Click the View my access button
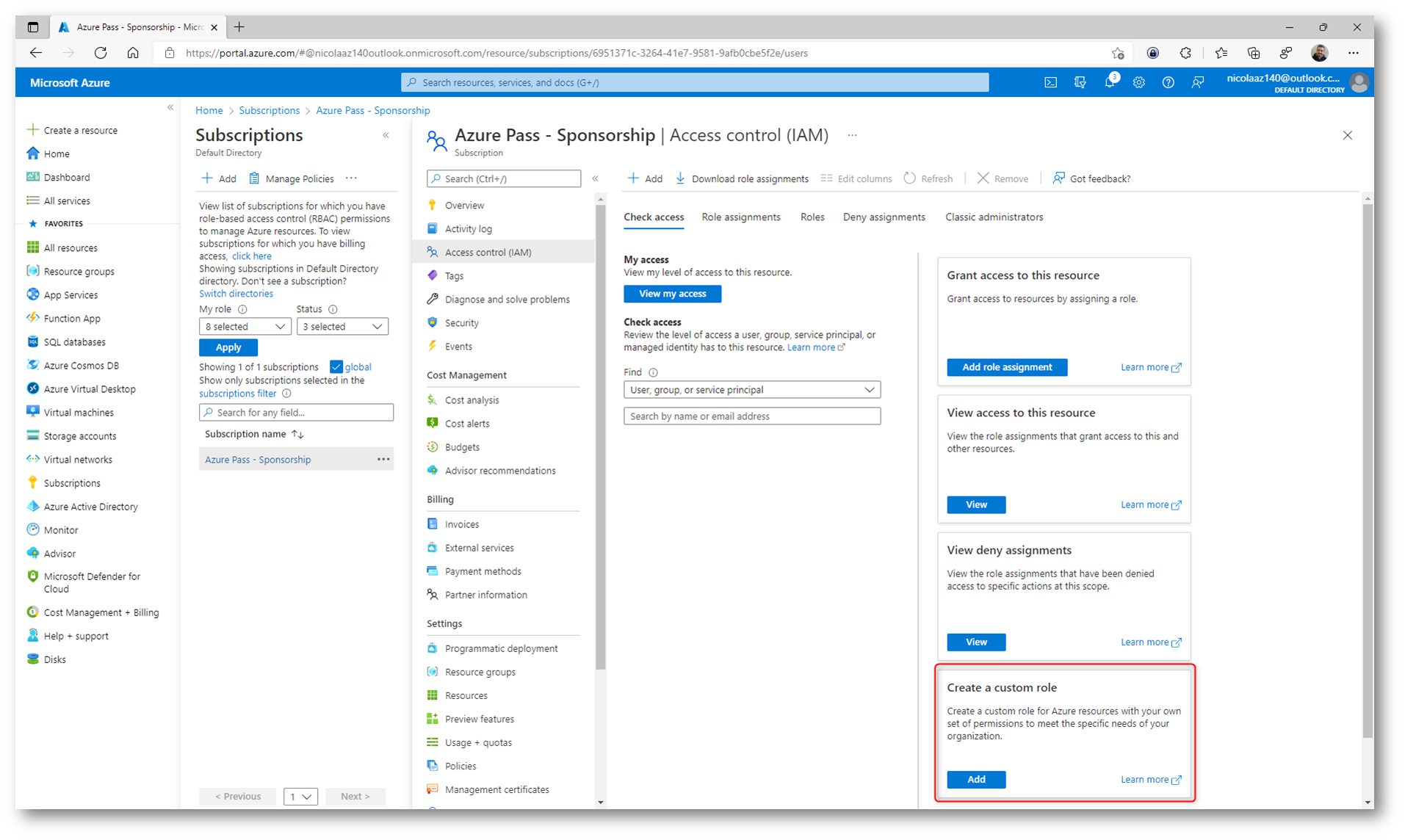 coord(672,293)
